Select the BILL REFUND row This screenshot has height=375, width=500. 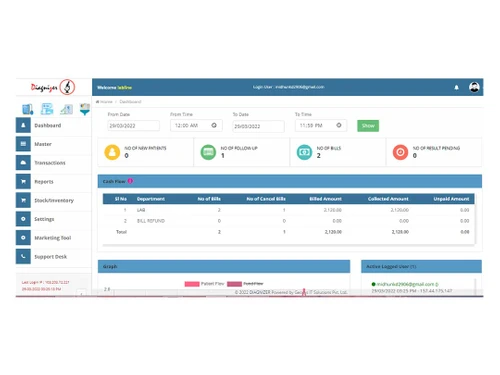(x=289, y=221)
